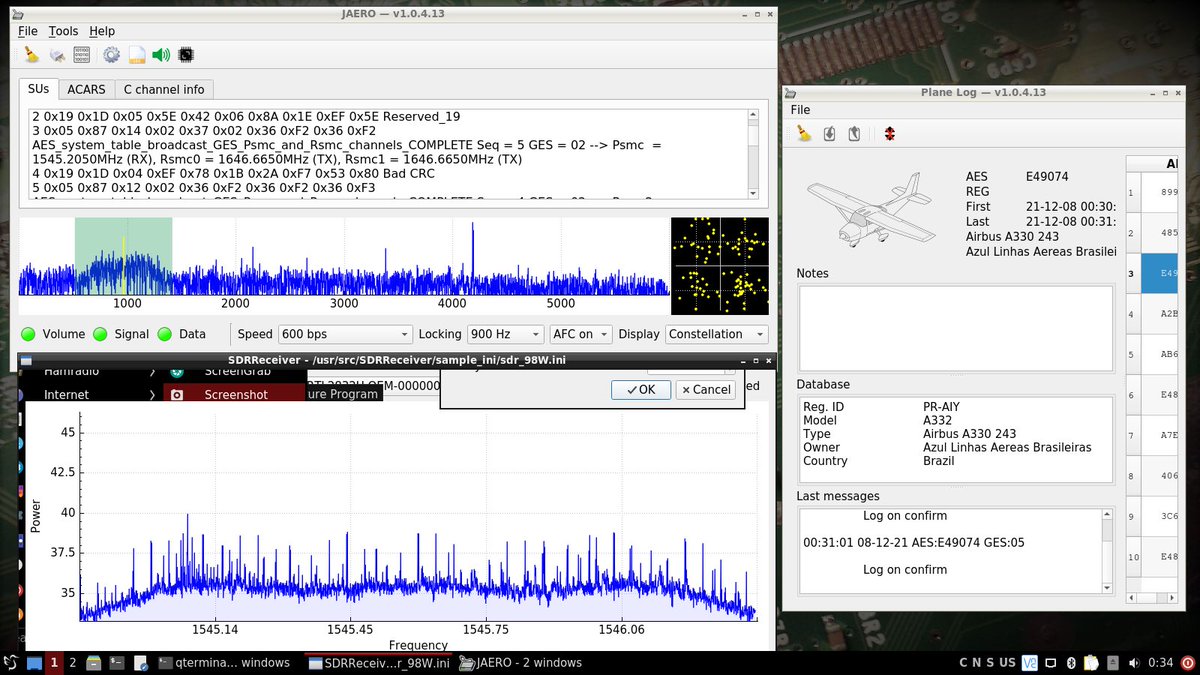Select the Screenshot menu entry

pos(236,395)
